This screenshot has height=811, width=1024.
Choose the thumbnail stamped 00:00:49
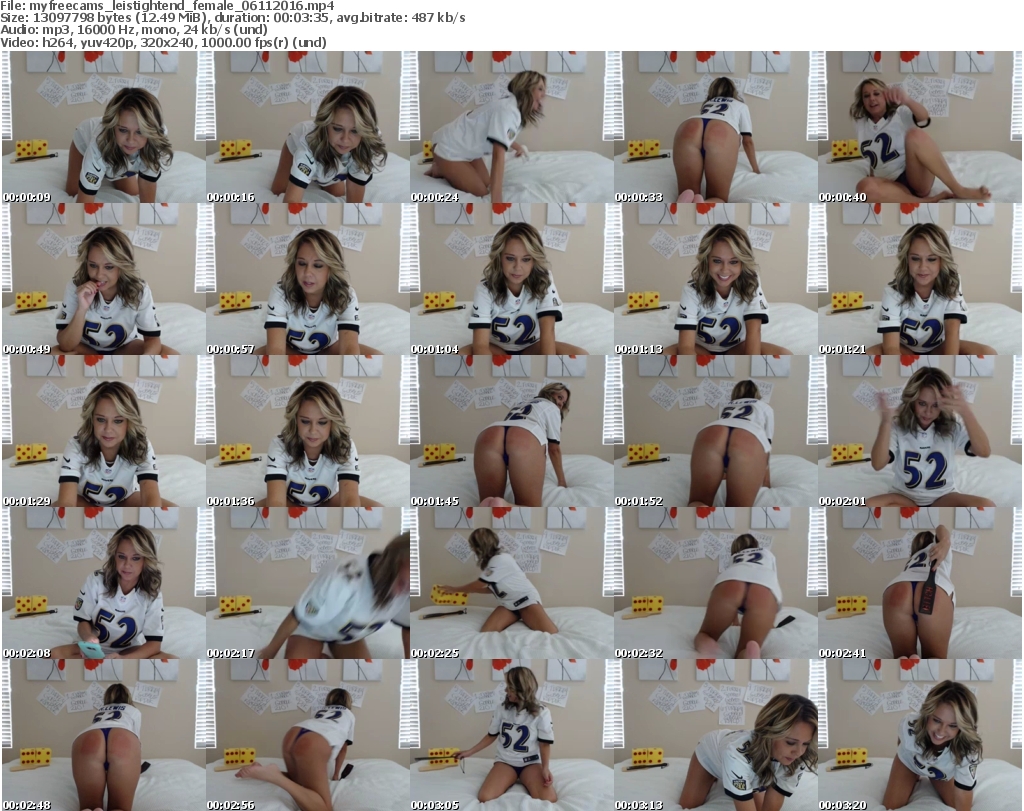104,279
